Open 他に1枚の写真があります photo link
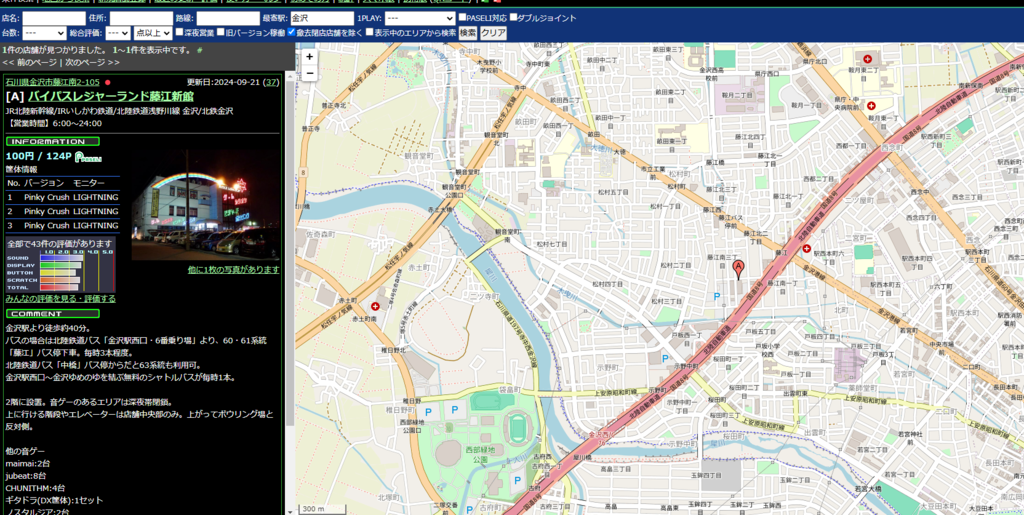The image size is (1024, 515). coord(233,269)
